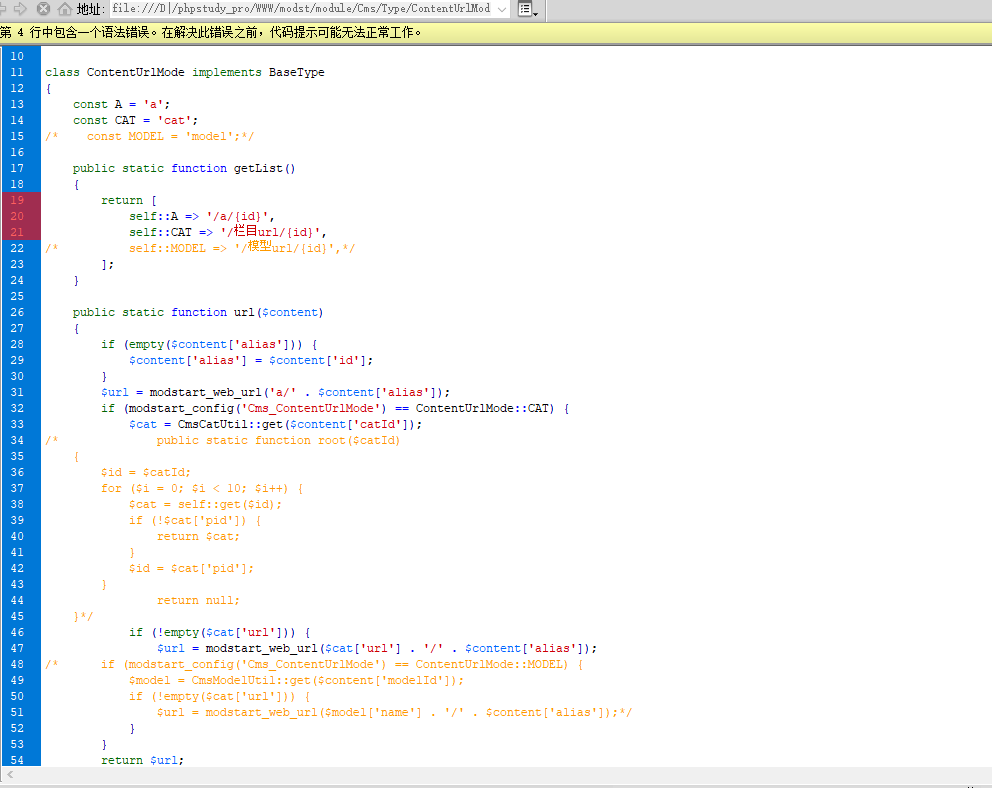Viewport: 992px width, 788px height.
Task: Focus the file address input field
Action: 303,9
